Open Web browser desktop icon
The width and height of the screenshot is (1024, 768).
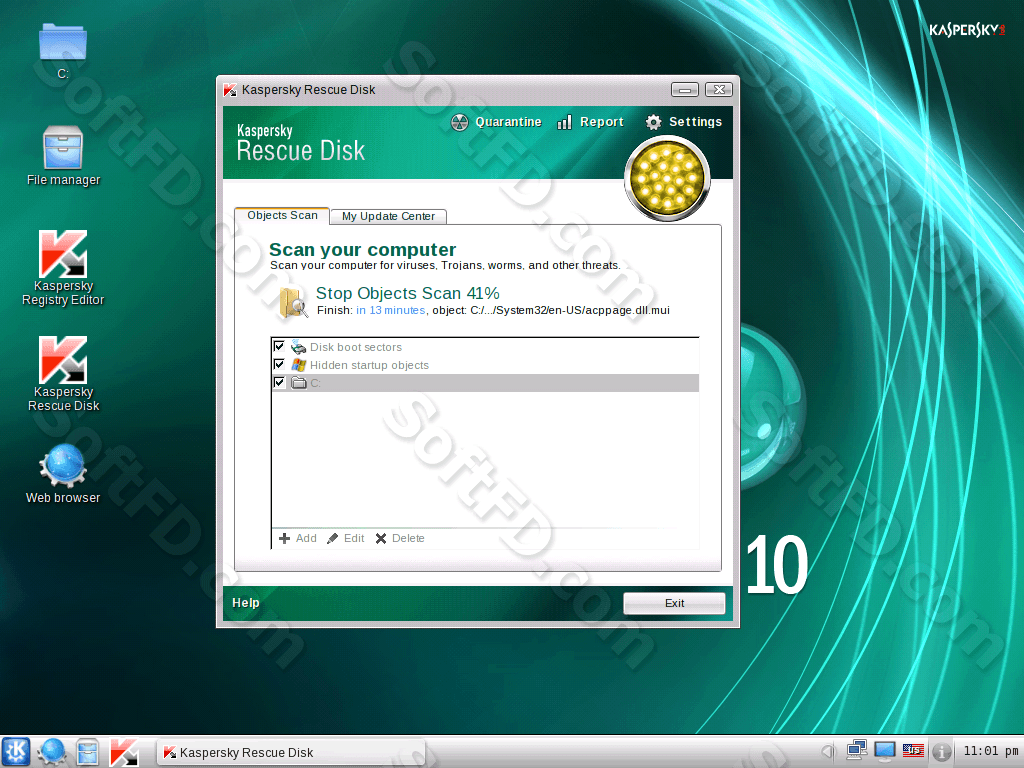coord(63,473)
